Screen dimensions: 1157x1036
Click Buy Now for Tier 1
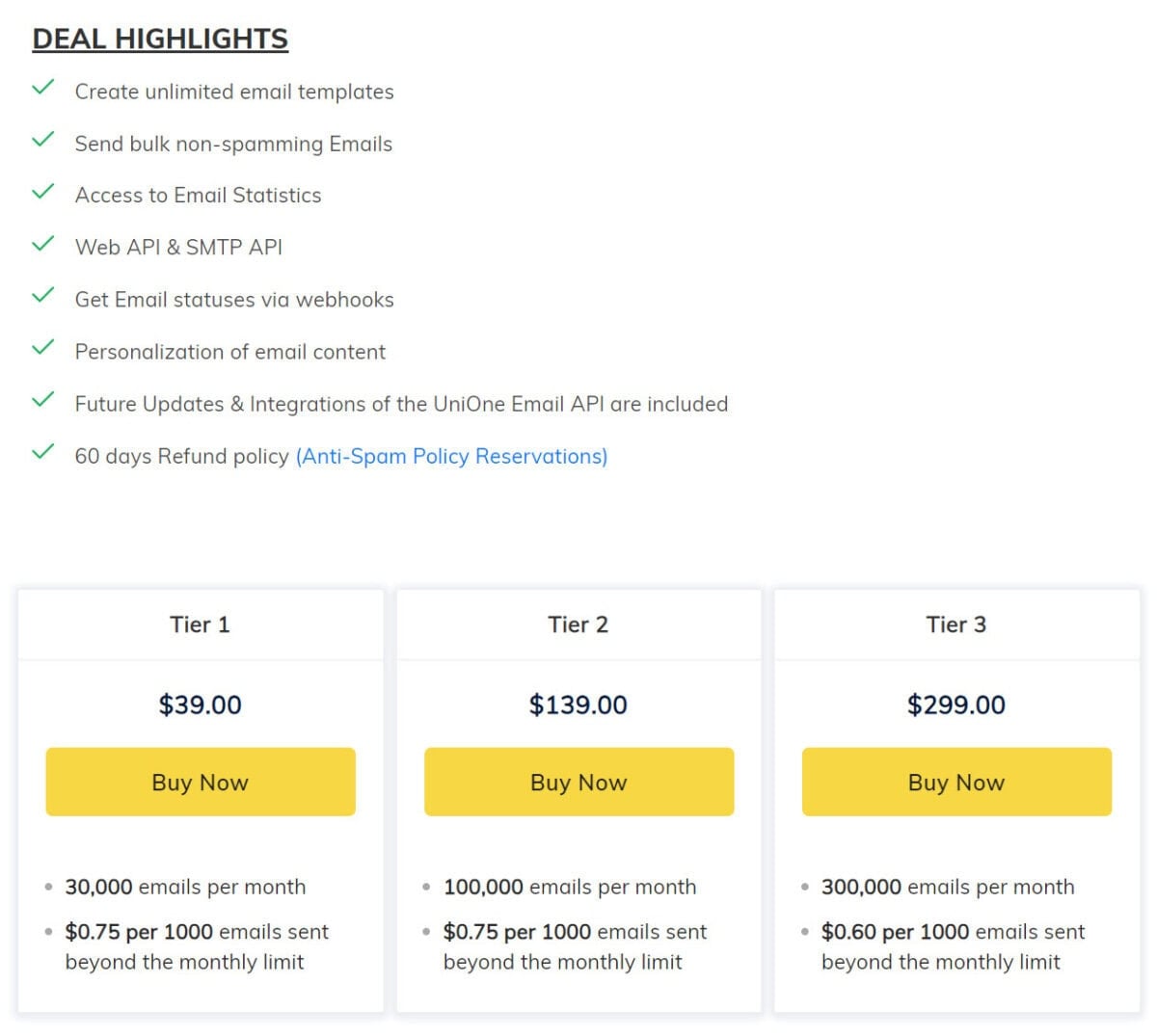(x=200, y=782)
